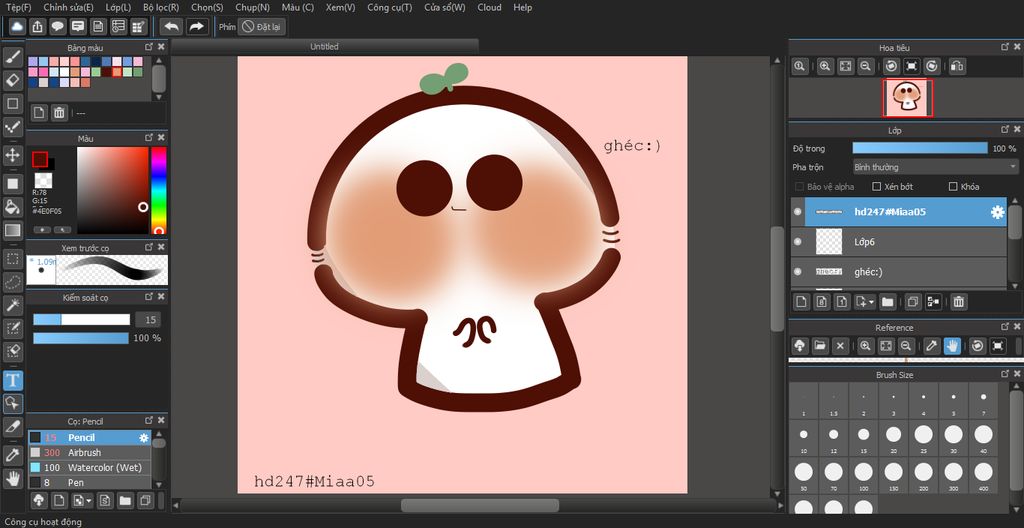This screenshot has width=1024, height=528.
Task: Open the Bộ lọc(R) menu
Action: pos(161,7)
